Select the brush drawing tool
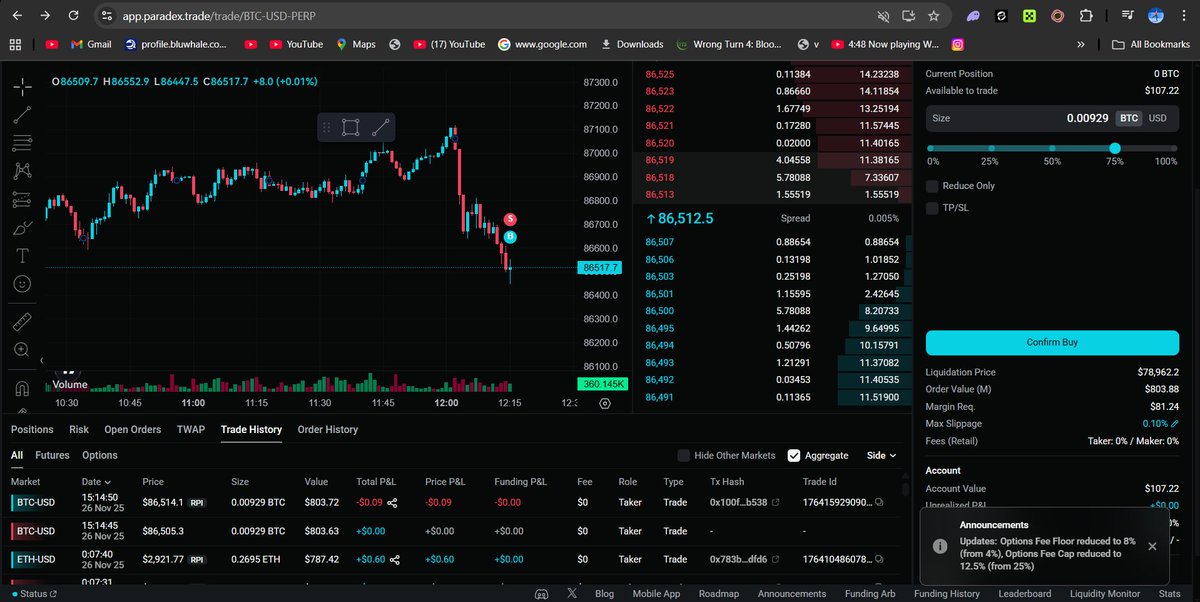1200x602 pixels. pyautogui.click(x=22, y=228)
